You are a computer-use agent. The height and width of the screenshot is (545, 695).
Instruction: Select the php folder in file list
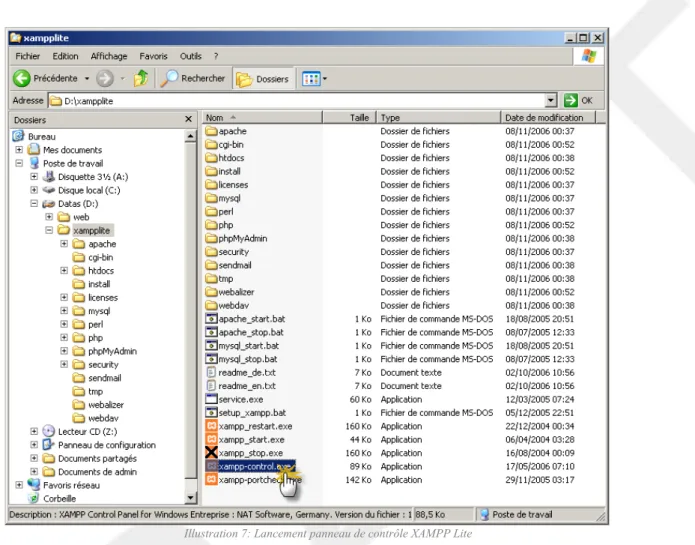click(219, 225)
